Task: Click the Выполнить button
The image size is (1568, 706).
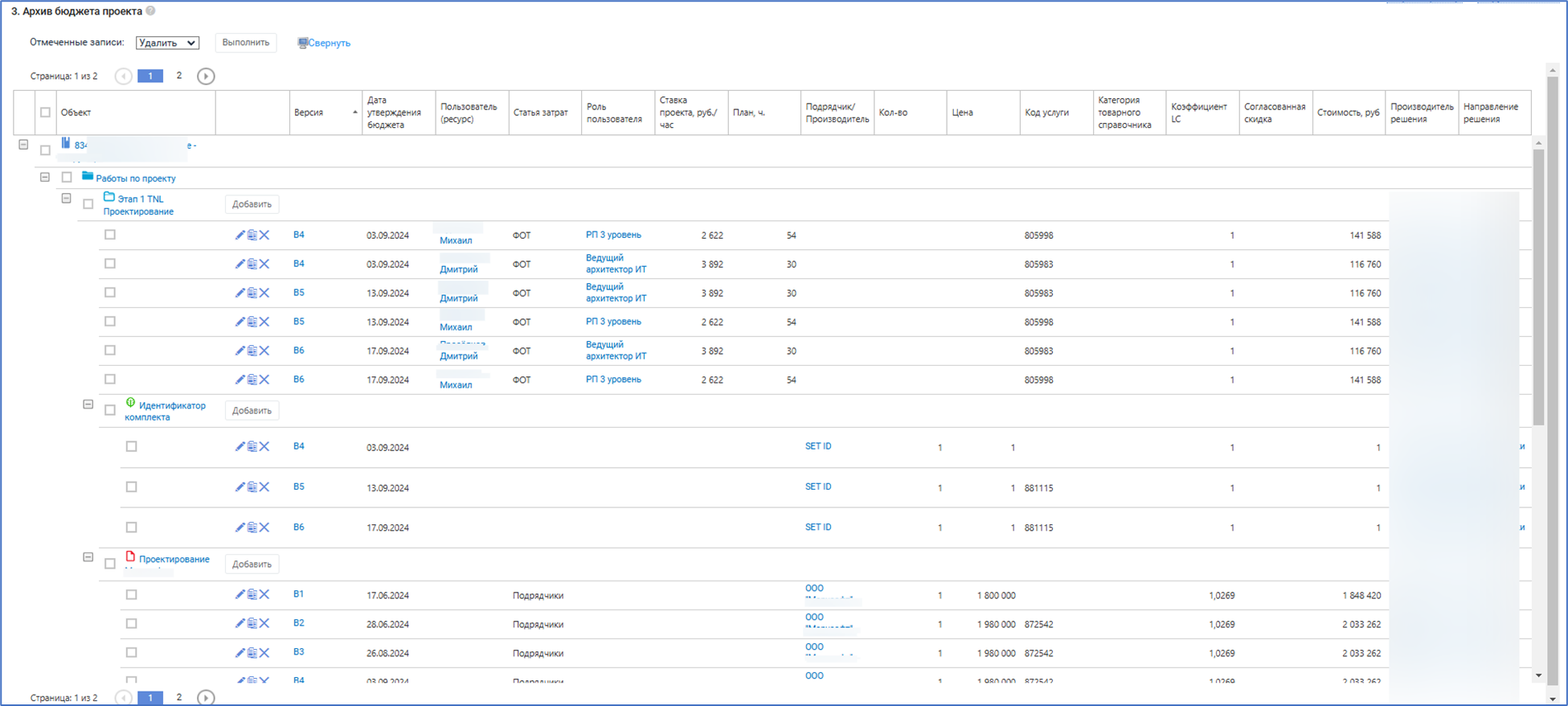Action: pyautogui.click(x=246, y=43)
